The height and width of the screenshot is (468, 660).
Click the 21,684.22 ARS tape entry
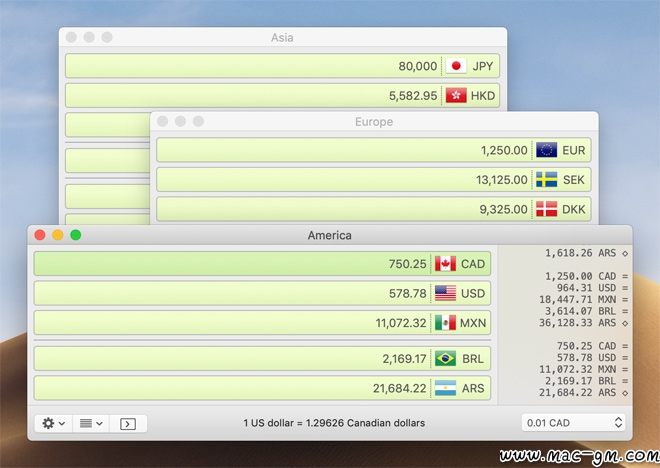point(584,393)
